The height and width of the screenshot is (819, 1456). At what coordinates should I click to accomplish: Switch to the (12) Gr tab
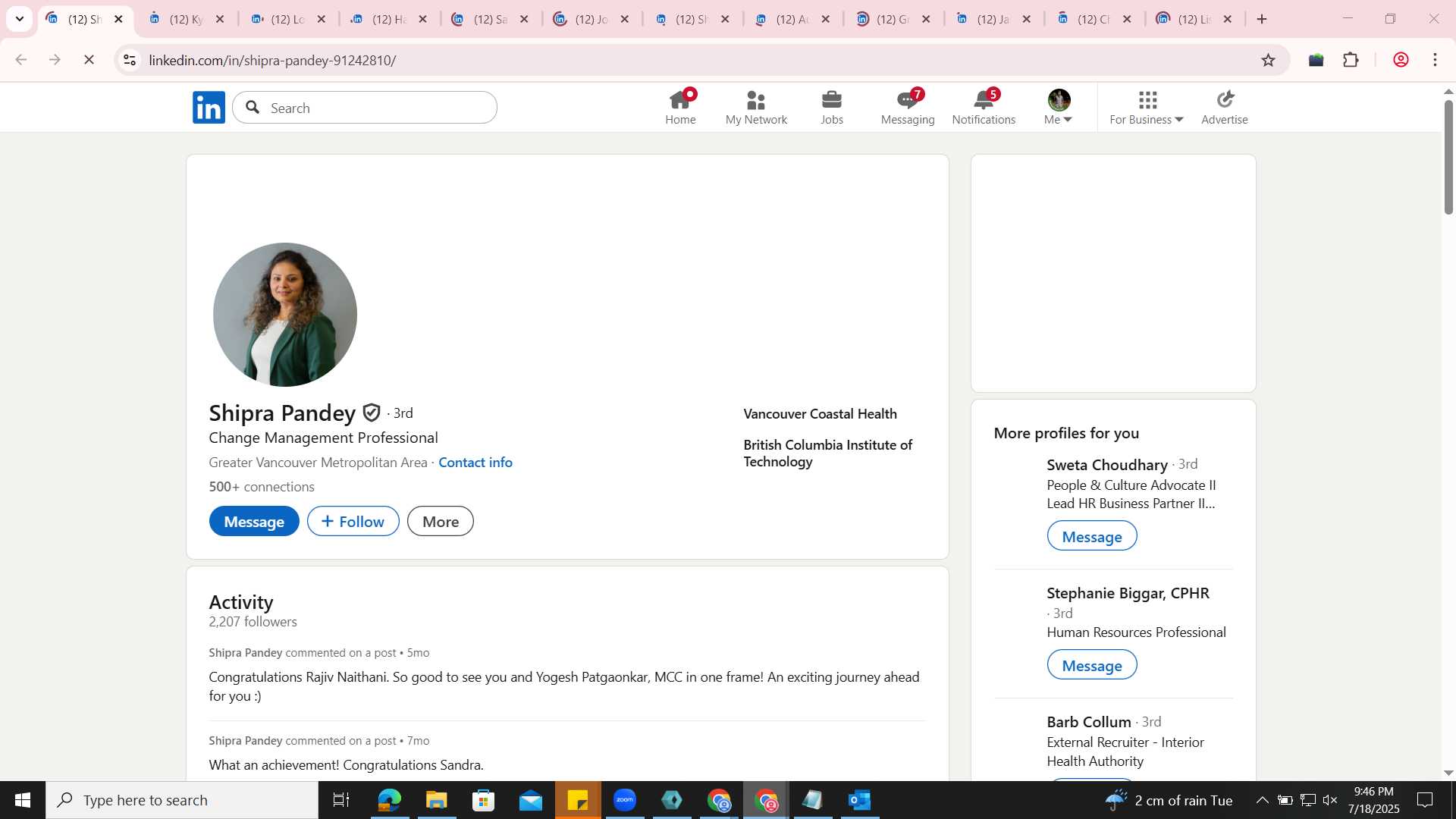coord(893,19)
